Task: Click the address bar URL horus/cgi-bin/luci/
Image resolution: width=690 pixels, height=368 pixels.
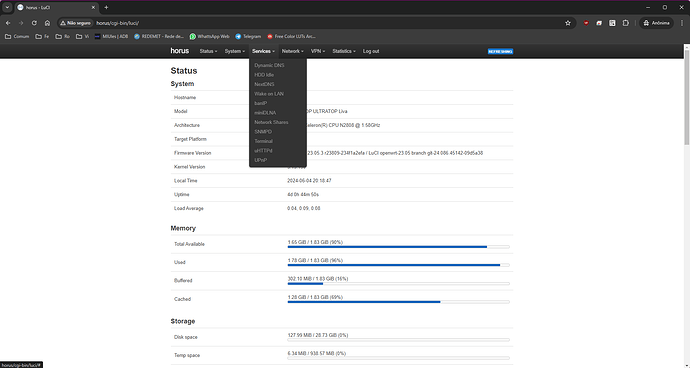Action: point(117,23)
